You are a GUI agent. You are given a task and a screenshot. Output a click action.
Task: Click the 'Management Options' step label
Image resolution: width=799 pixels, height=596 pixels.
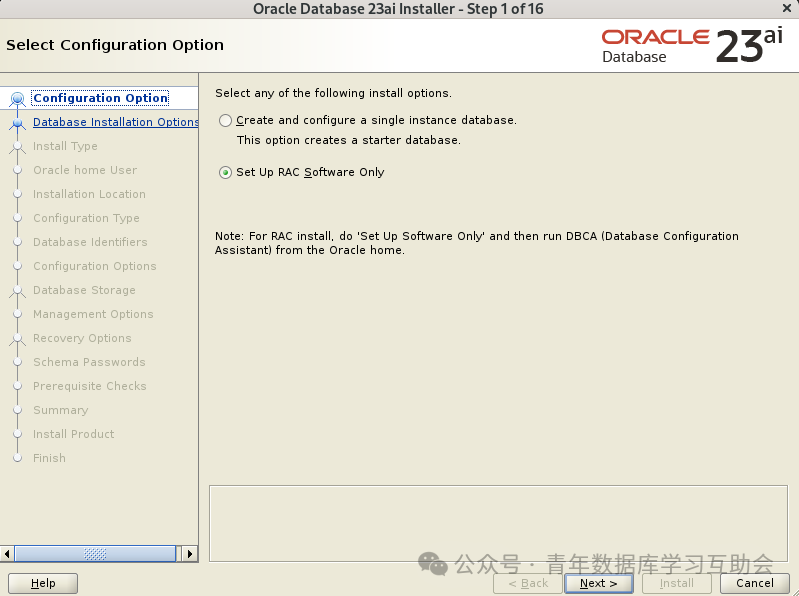93,314
